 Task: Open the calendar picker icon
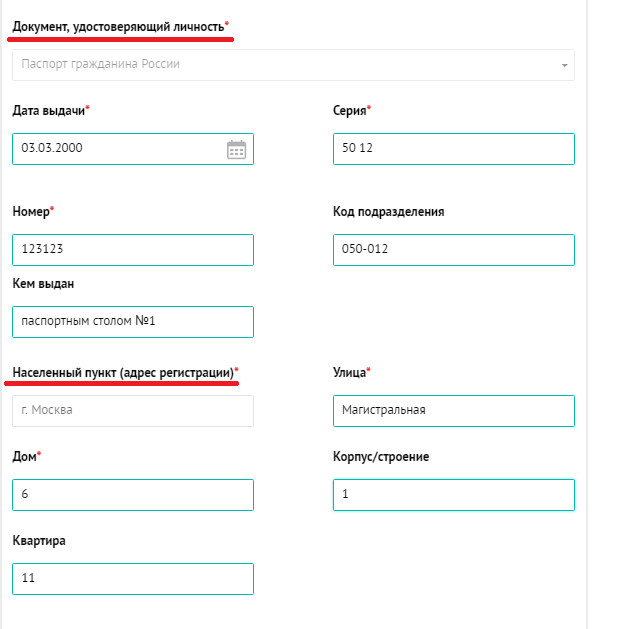click(236, 149)
